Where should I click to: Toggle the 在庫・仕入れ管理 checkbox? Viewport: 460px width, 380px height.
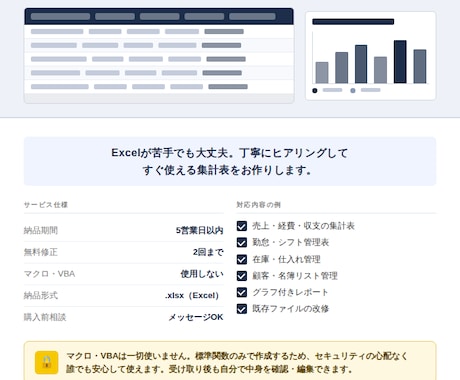[242, 259]
